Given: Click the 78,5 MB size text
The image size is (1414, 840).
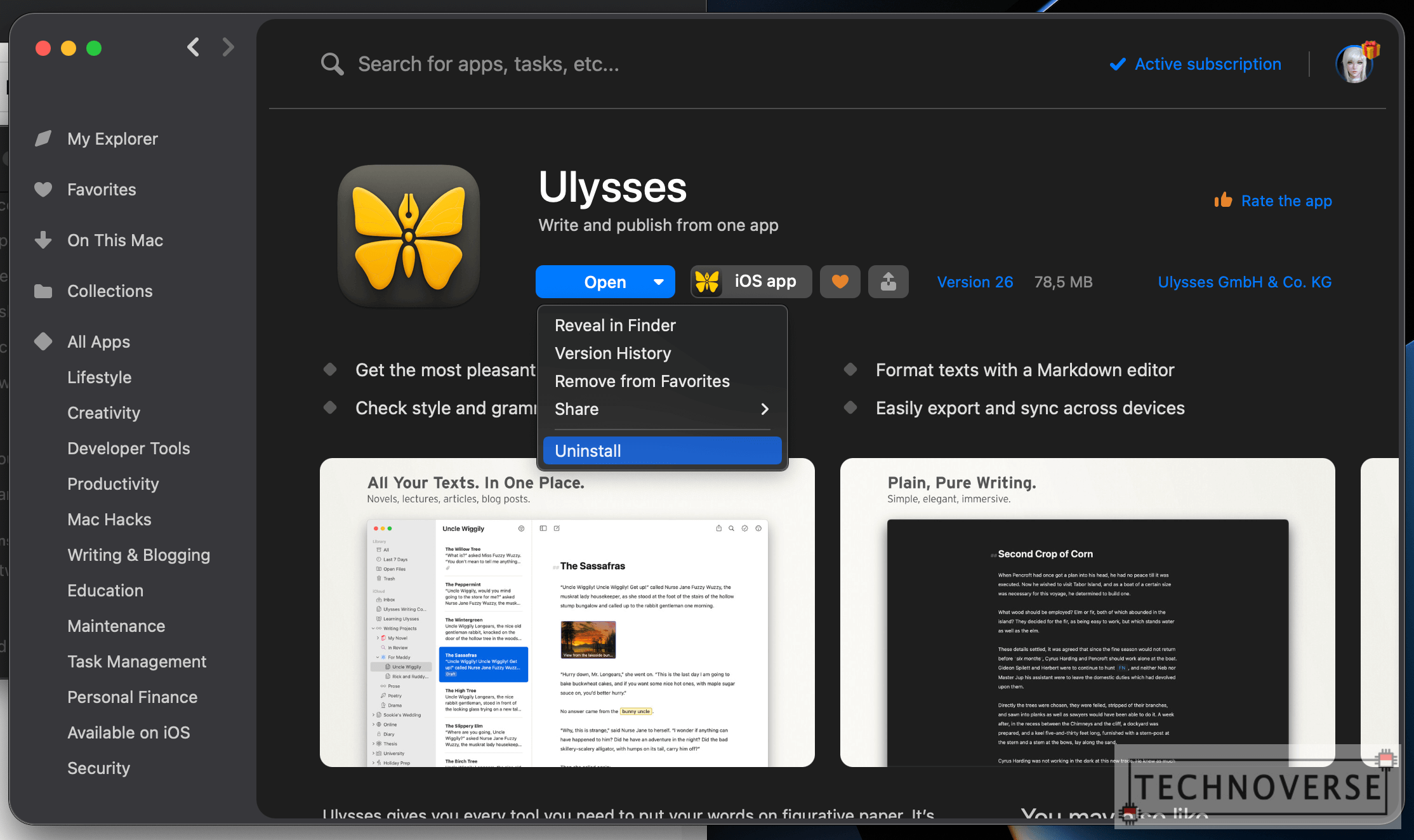Looking at the screenshot, I should pyautogui.click(x=1064, y=282).
